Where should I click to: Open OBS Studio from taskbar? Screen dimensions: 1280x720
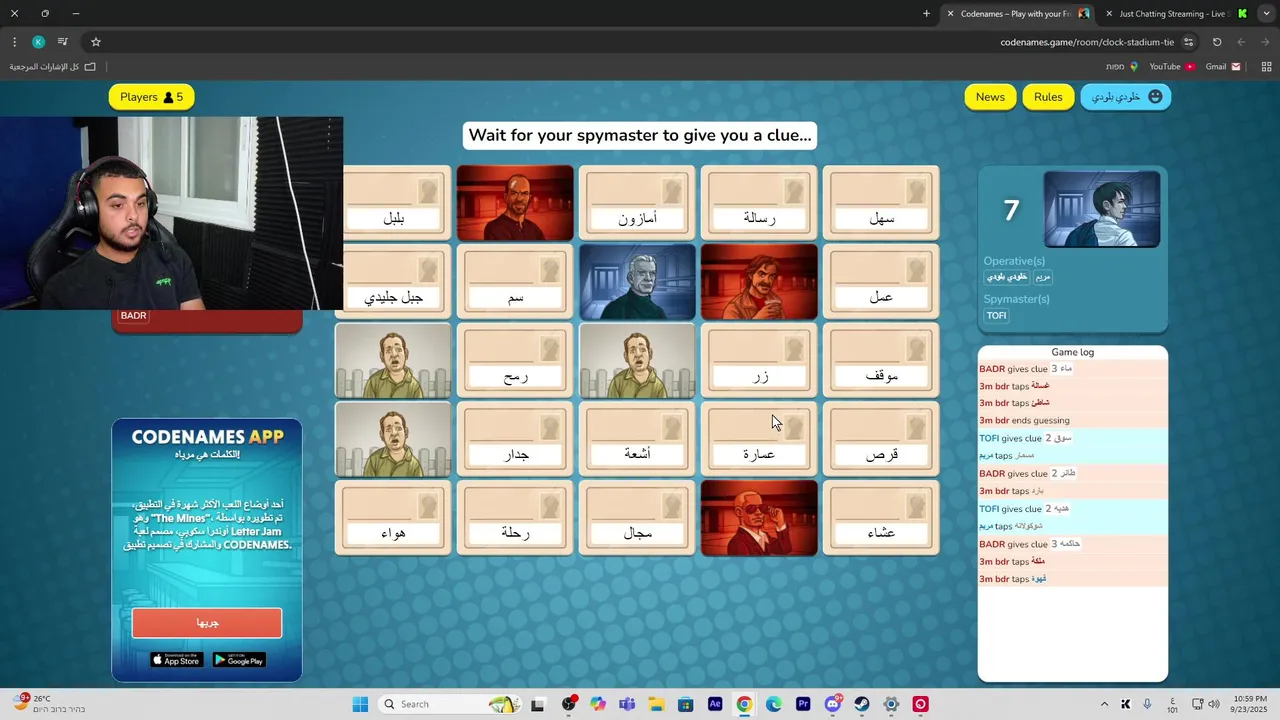tap(569, 704)
